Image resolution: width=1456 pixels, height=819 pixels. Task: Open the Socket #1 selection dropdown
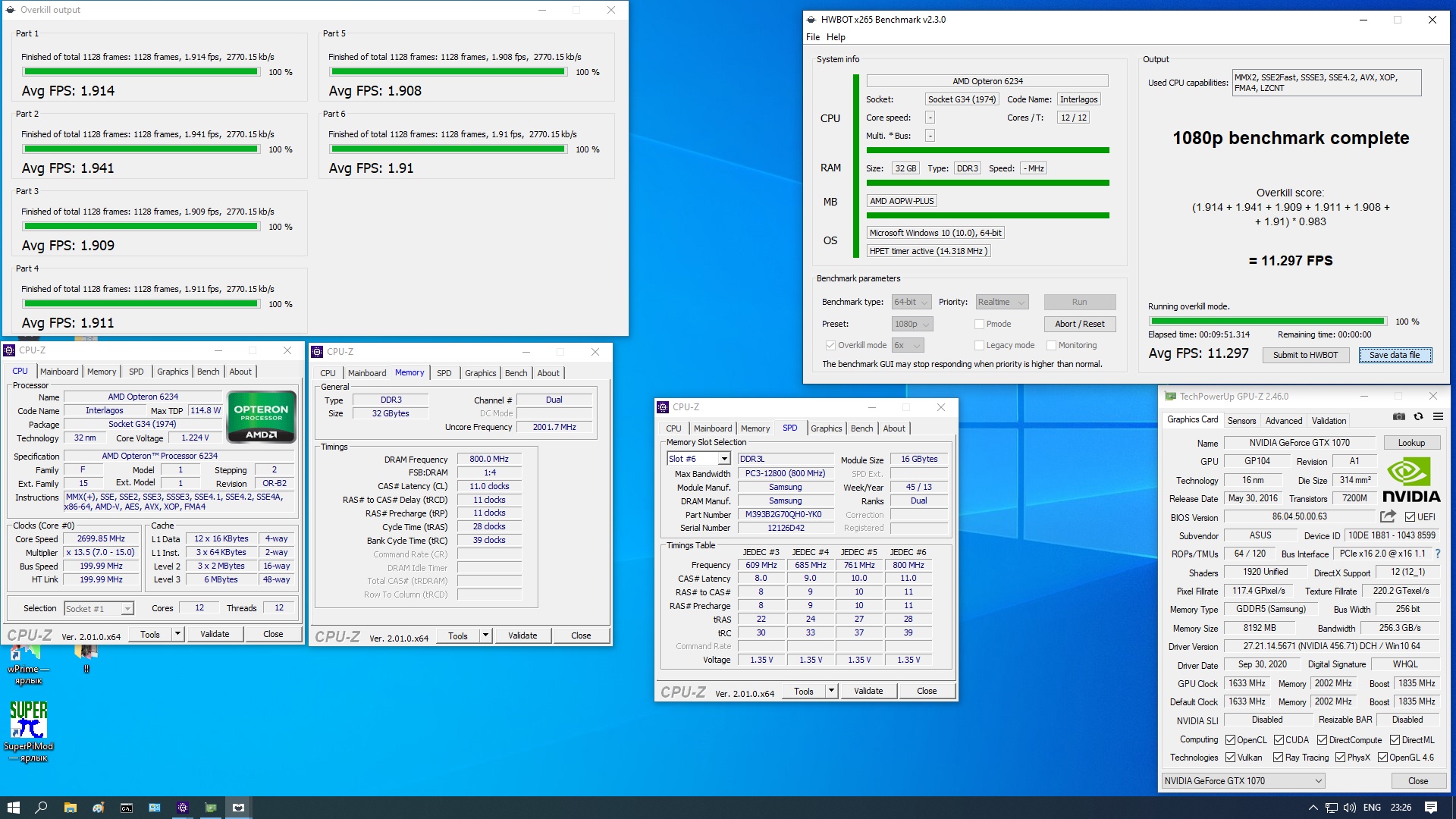click(x=99, y=608)
